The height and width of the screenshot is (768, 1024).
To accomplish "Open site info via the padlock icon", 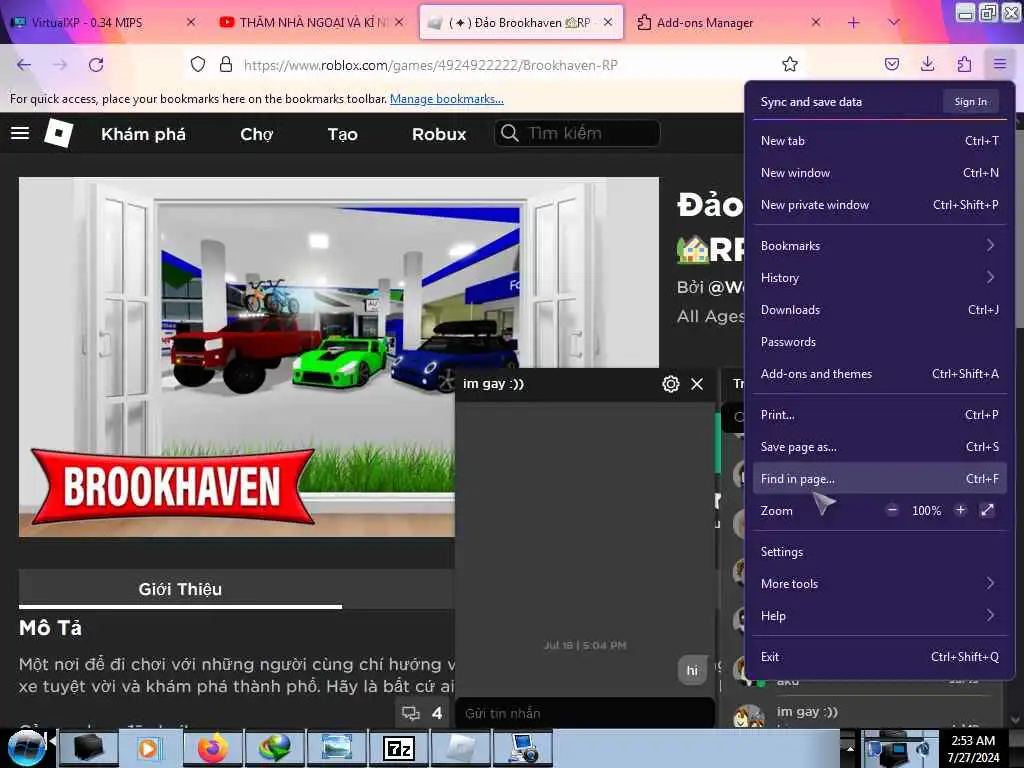I will point(226,64).
